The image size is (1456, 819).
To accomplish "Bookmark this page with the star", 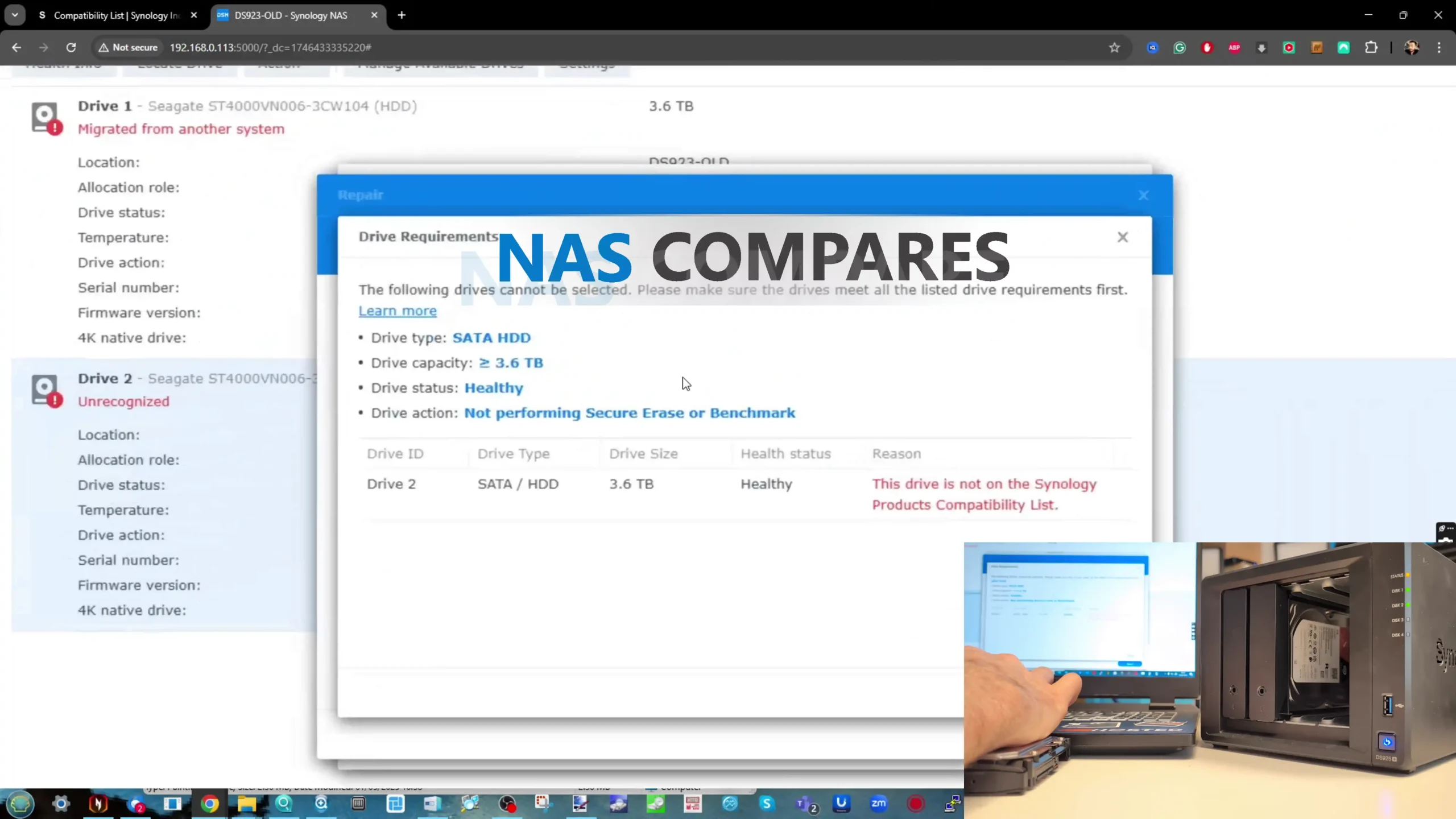I will coord(1114,48).
